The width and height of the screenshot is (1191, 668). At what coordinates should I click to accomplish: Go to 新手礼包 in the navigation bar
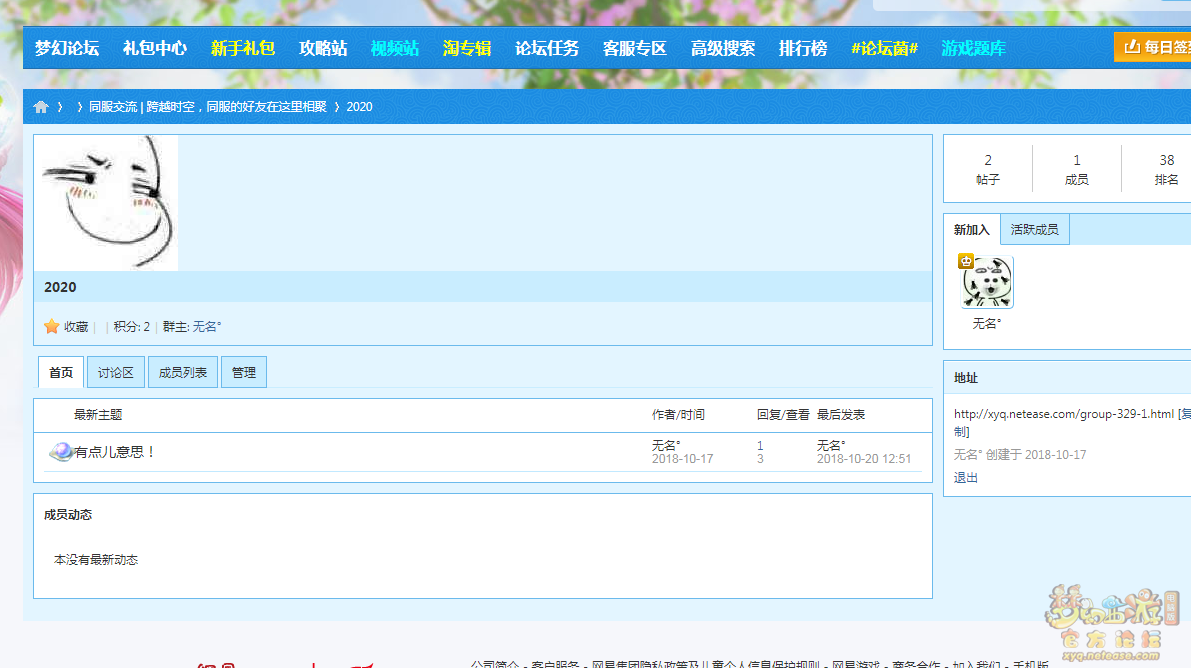[243, 49]
